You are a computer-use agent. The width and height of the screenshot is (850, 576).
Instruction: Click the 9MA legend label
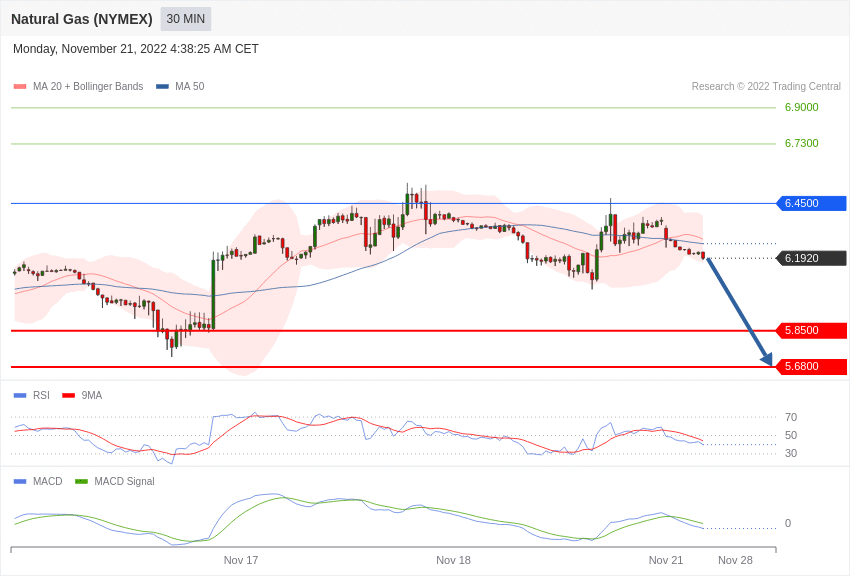pos(92,396)
